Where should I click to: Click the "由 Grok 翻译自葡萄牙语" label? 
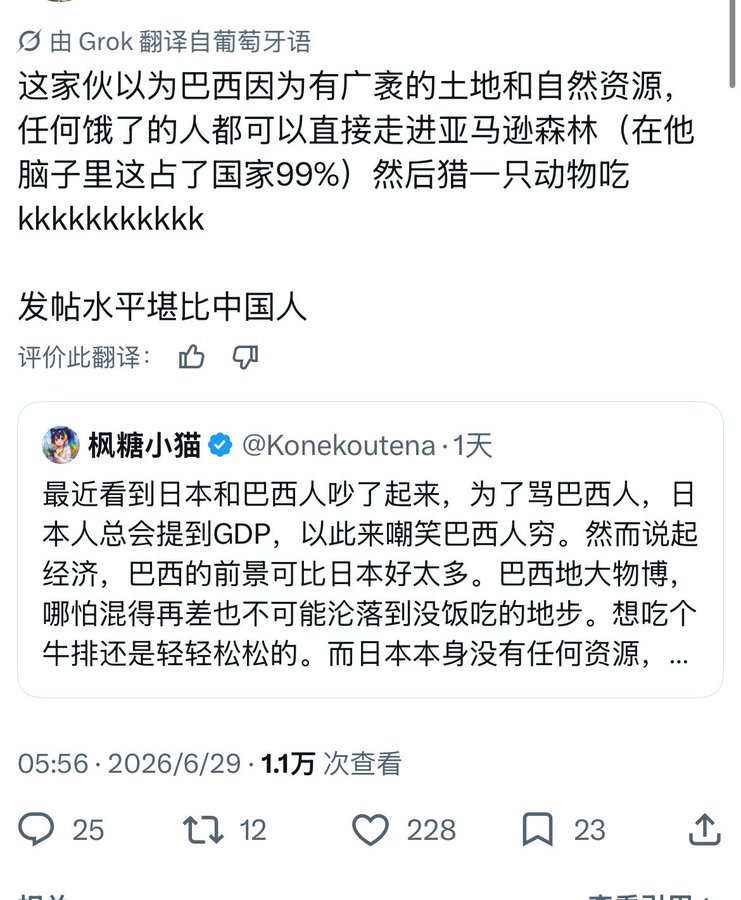click(180, 41)
